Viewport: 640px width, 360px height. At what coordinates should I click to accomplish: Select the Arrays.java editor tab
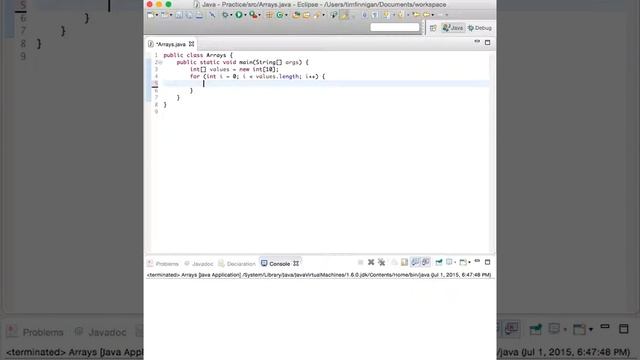pos(170,44)
